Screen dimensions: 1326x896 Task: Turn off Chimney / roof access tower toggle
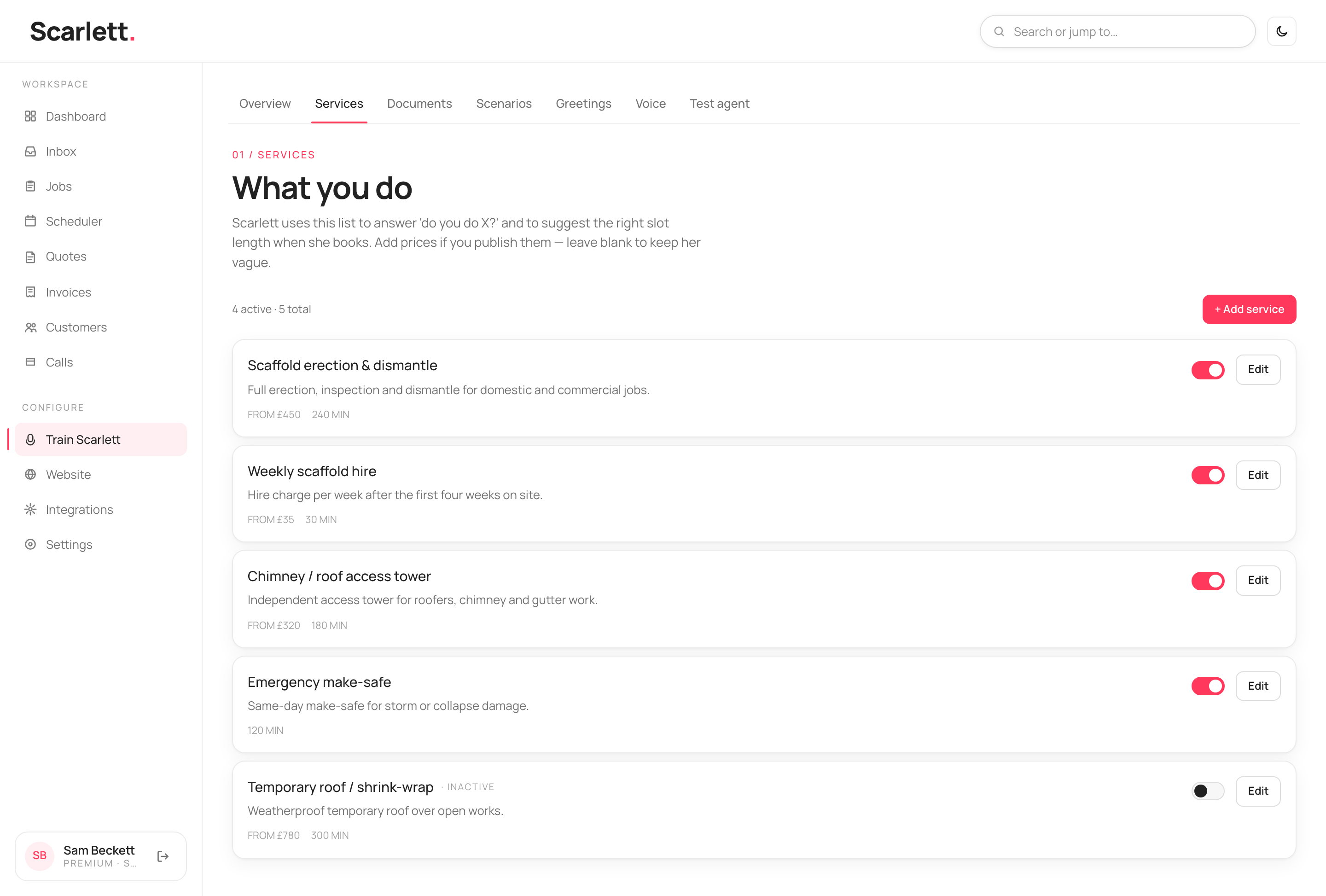1208,581
